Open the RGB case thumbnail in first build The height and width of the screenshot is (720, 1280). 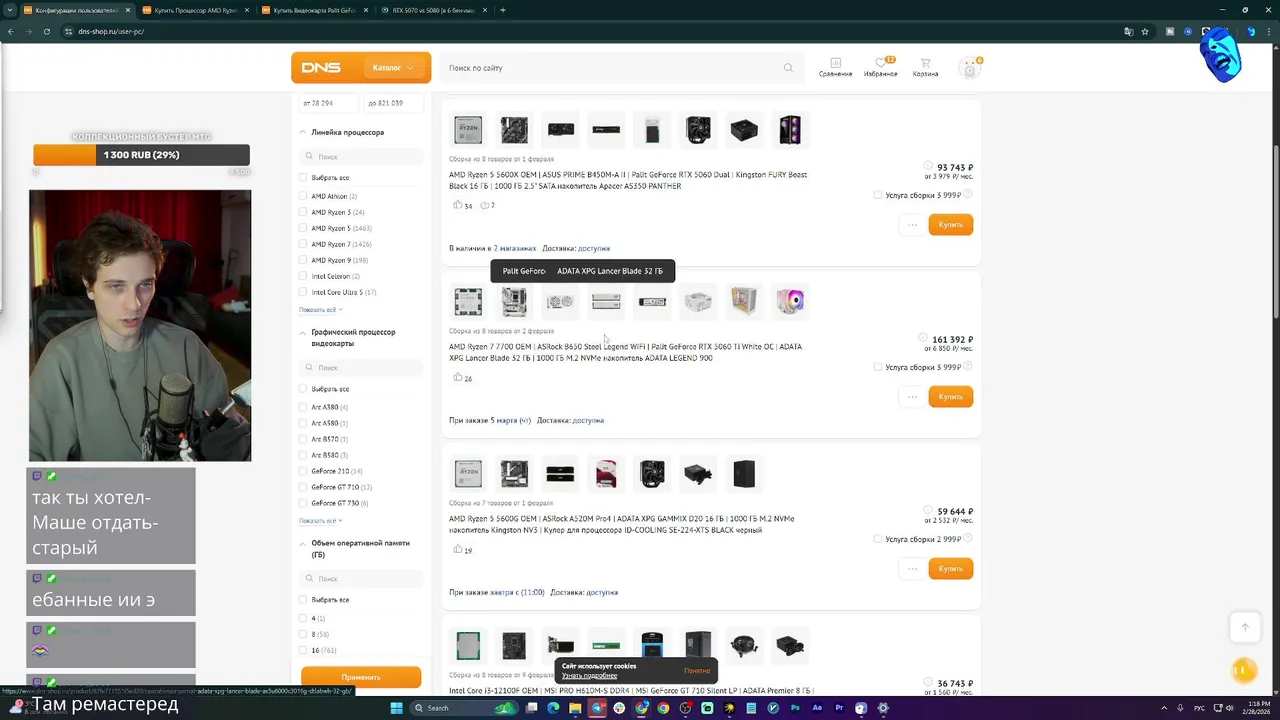pyautogui.click(x=790, y=129)
